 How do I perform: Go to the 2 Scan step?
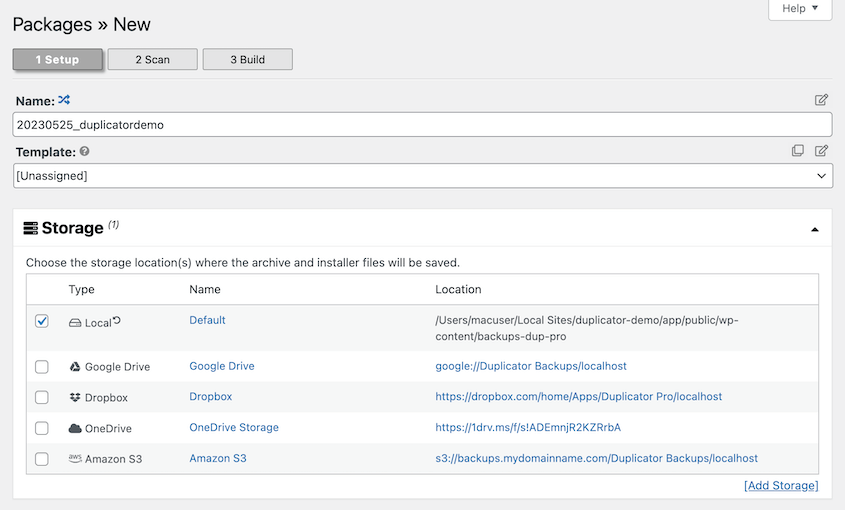(153, 59)
